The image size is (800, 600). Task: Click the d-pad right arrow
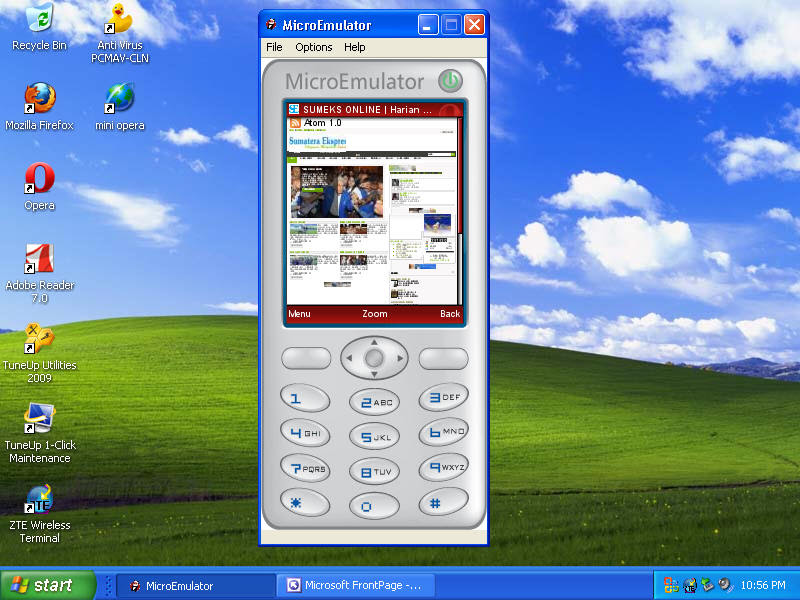coord(399,358)
